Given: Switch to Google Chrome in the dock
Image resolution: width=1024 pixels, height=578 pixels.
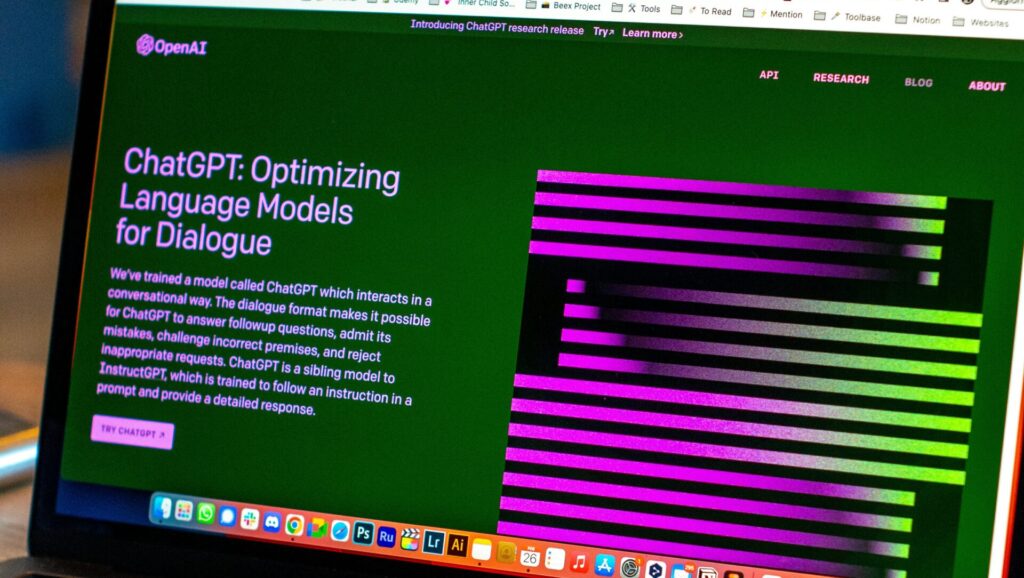Looking at the screenshot, I should coord(294,524).
